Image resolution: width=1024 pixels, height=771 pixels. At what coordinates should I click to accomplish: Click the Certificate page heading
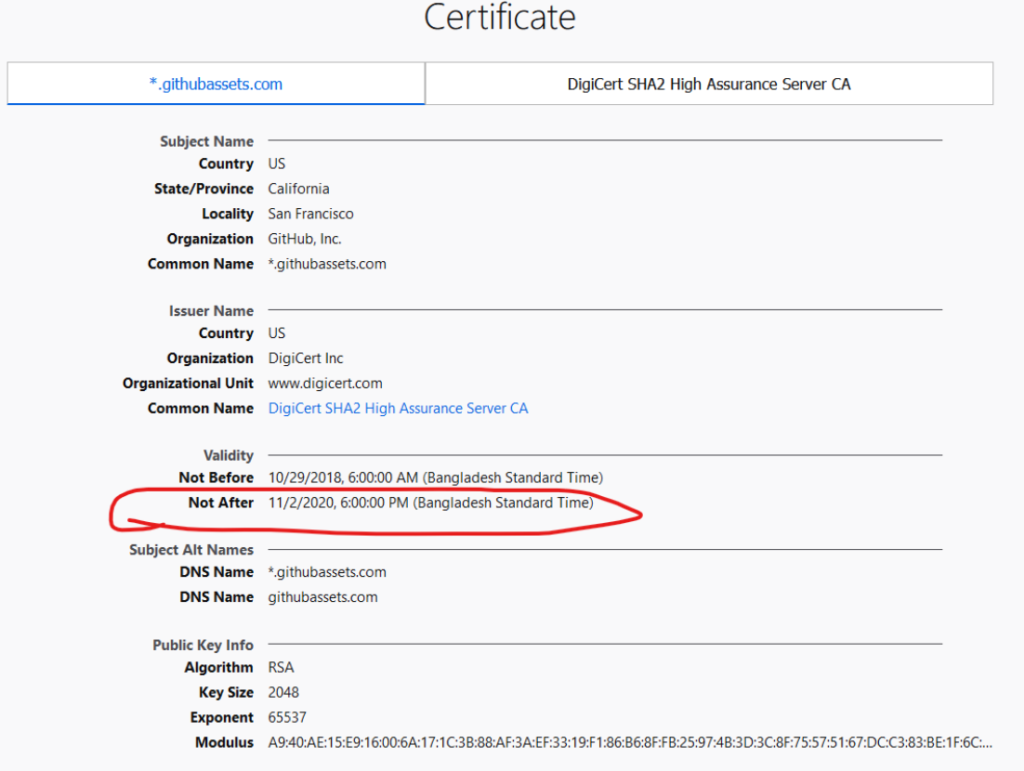[500, 17]
